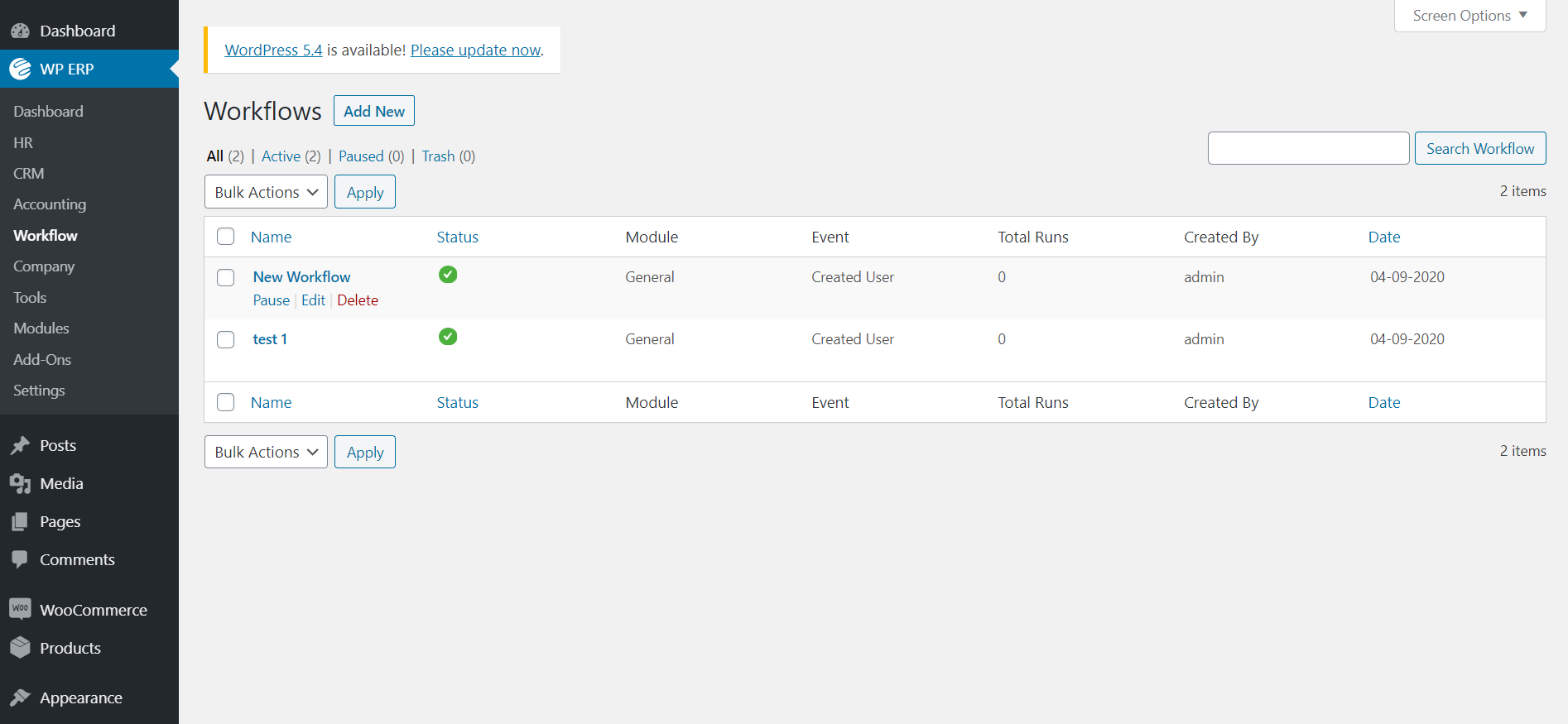Tick the checkbox for New Workflow row
Screen dimensions: 1568x724
tap(225, 277)
